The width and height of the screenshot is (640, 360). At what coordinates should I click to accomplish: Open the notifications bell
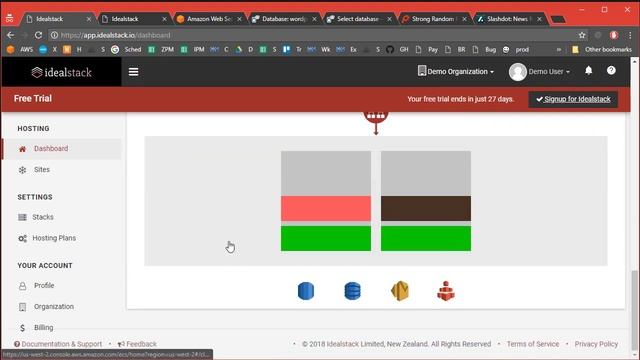tap(589, 71)
